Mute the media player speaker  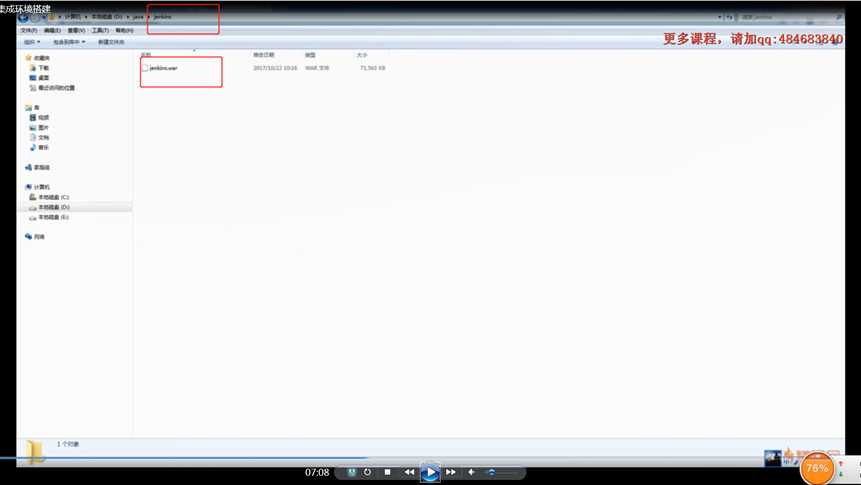[x=471, y=472]
